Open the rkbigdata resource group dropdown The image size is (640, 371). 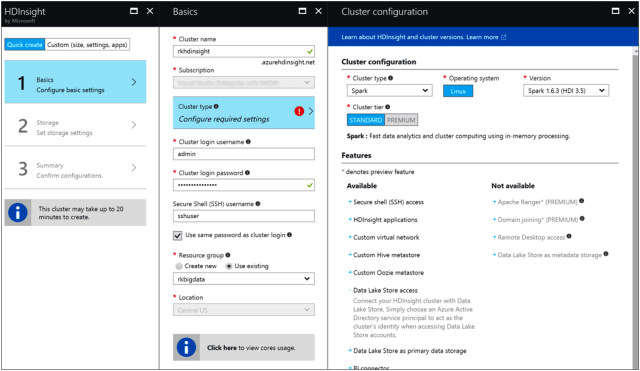pyautogui.click(x=244, y=279)
